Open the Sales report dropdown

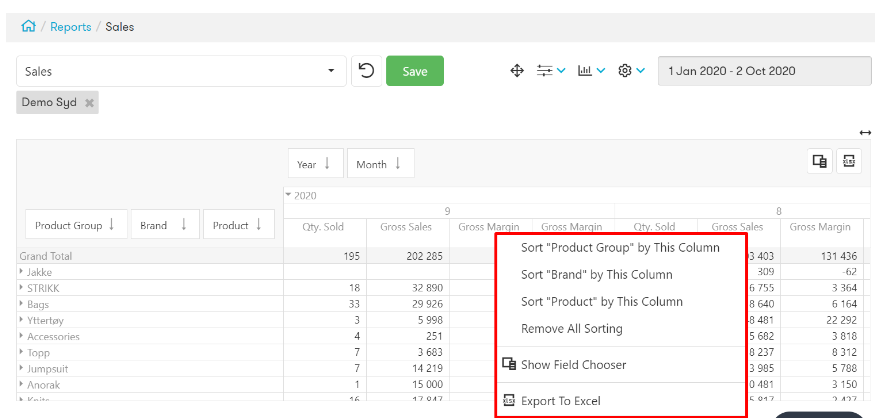point(181,71)
